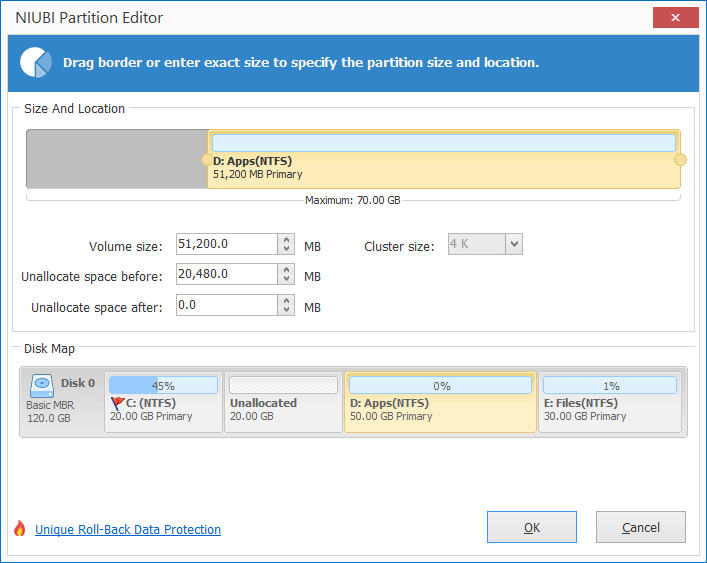Click the 1% usage bar of E: Files
Viewport: 707px width, 563px height.
click(x=610, y=385)
